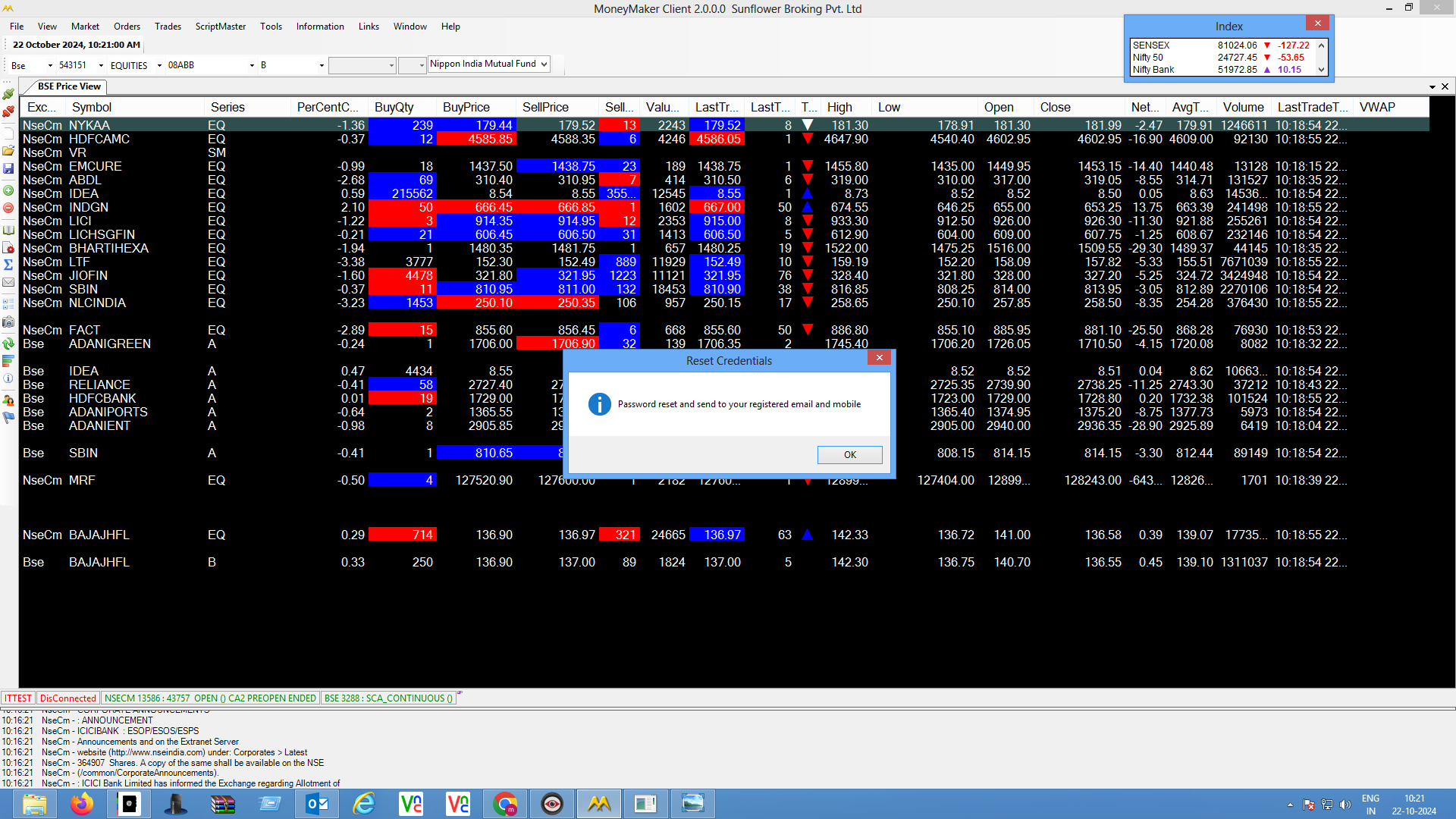This screenshot has width=1456, height=819.
Task: Click the red disconnect plug icon
Action: pos(8,111)
